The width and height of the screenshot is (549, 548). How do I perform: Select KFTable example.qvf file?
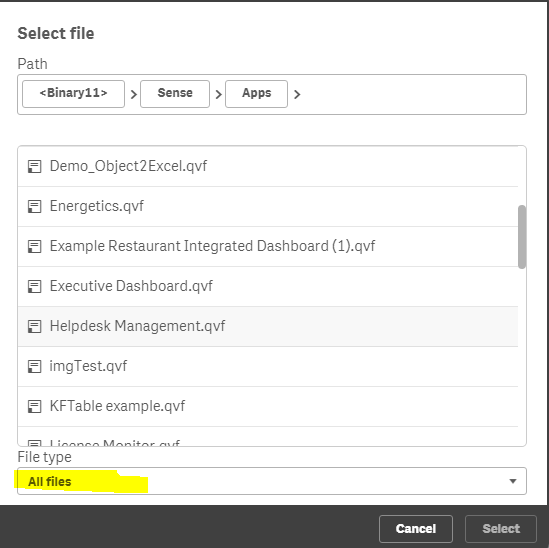[x=117, y=406]
